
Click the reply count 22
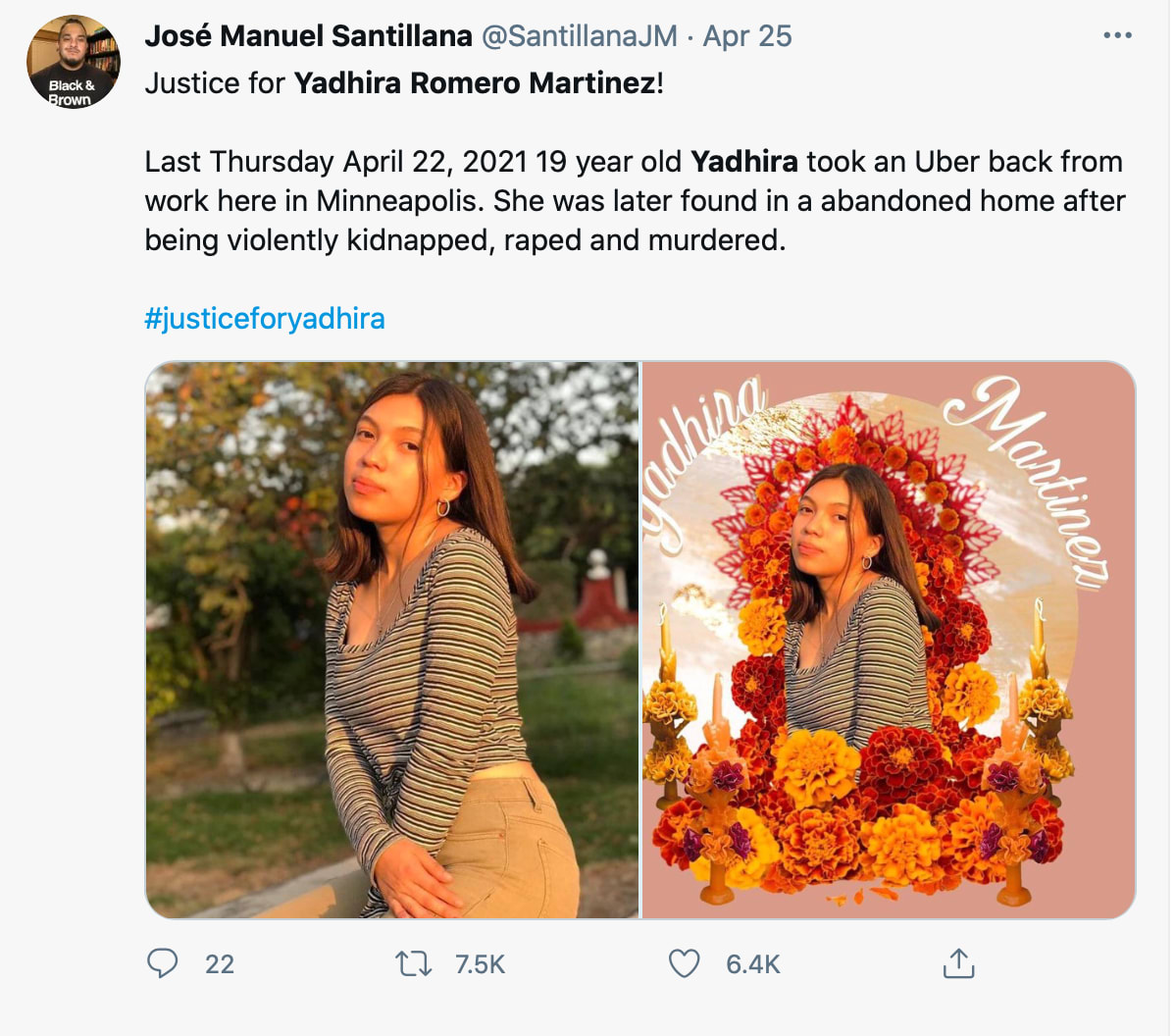(220, 965)
